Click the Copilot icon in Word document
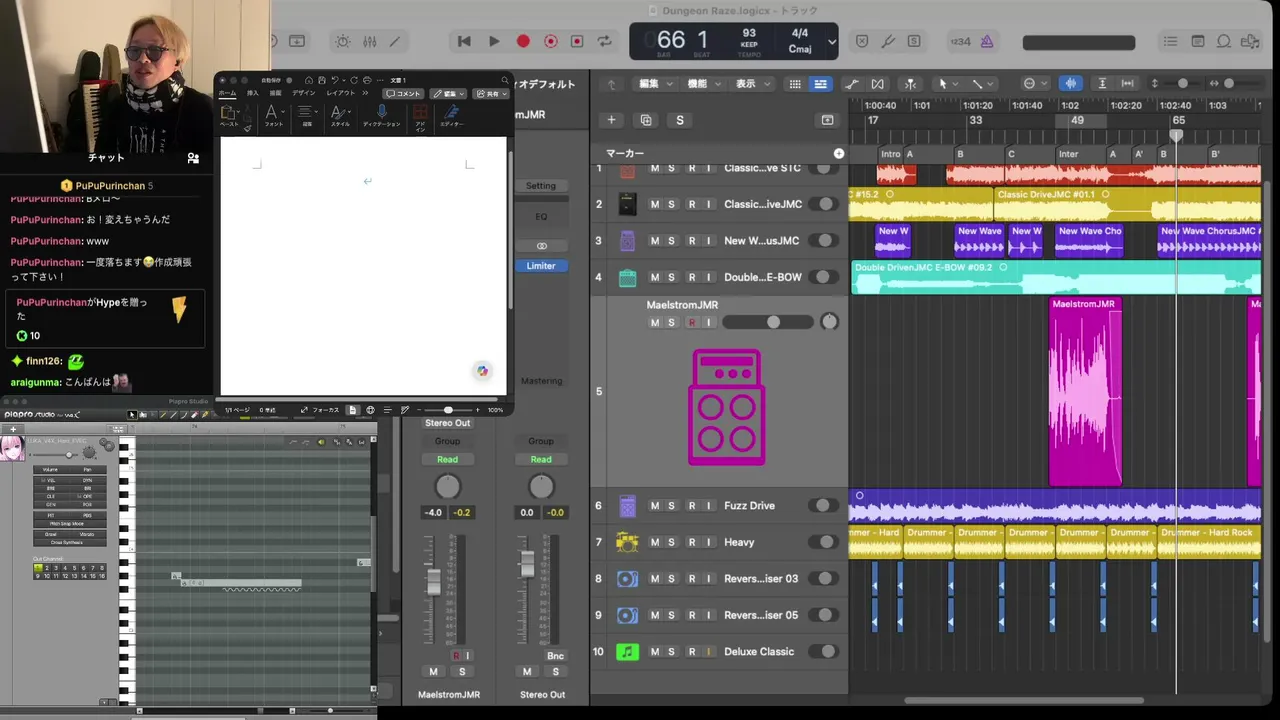 click(x=483, y=371)
